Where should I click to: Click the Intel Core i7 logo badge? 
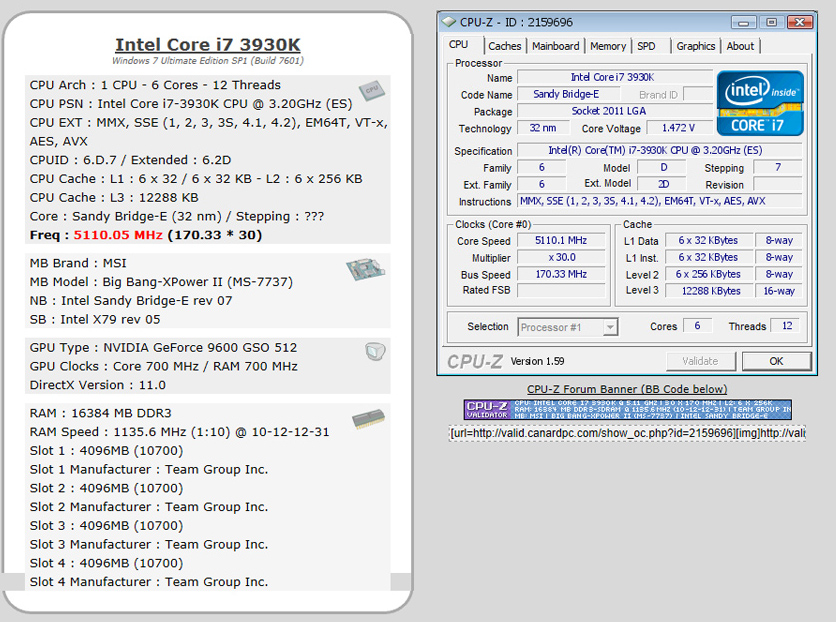click(760, 103)
